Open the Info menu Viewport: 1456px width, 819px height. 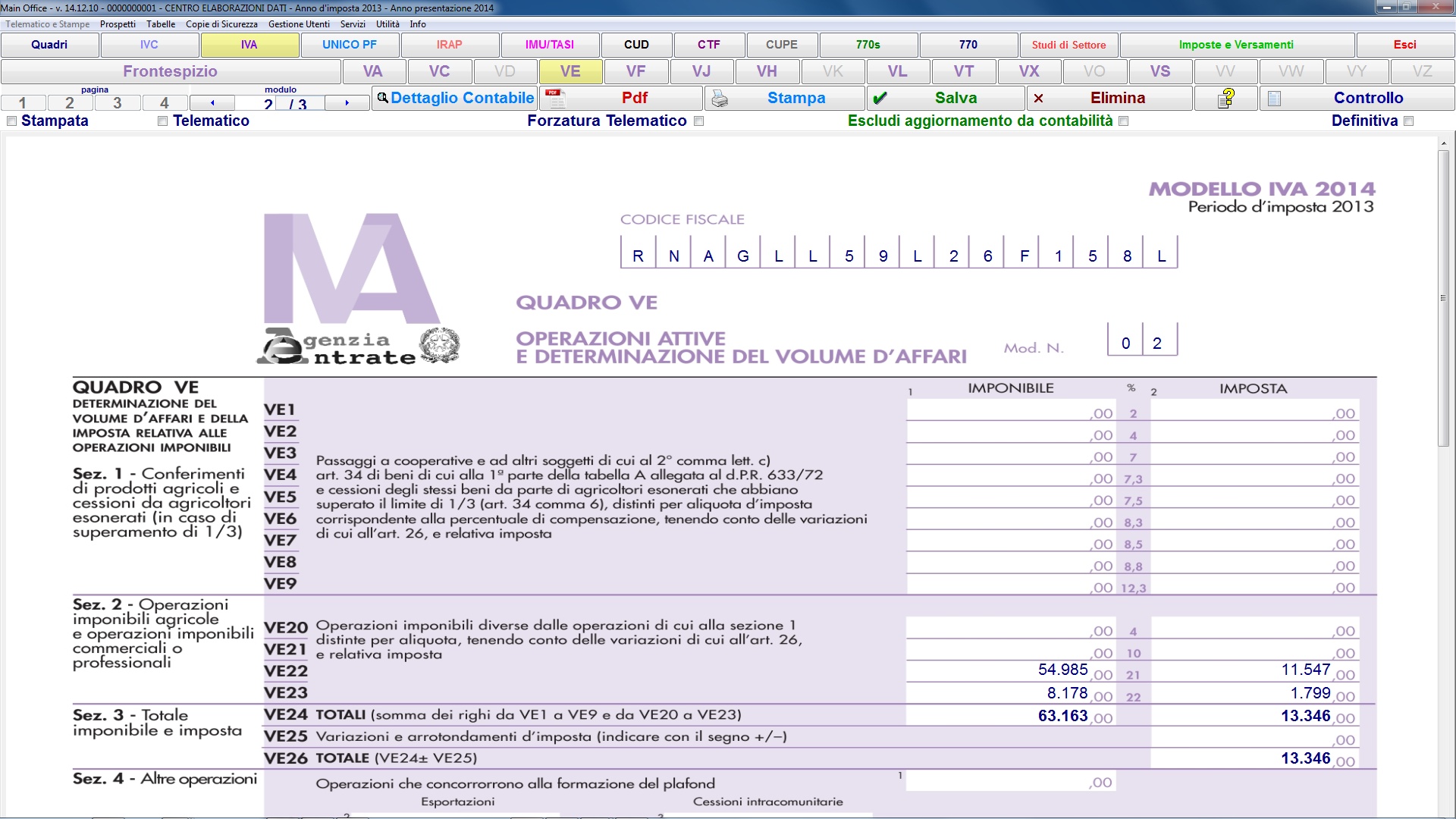tap(418, 24)
